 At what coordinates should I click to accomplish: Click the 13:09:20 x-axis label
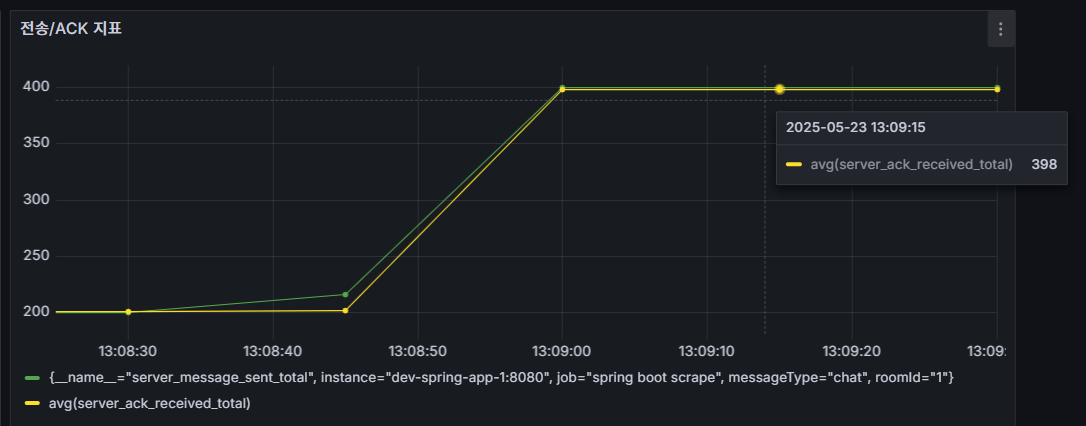[x=851, y=351]
